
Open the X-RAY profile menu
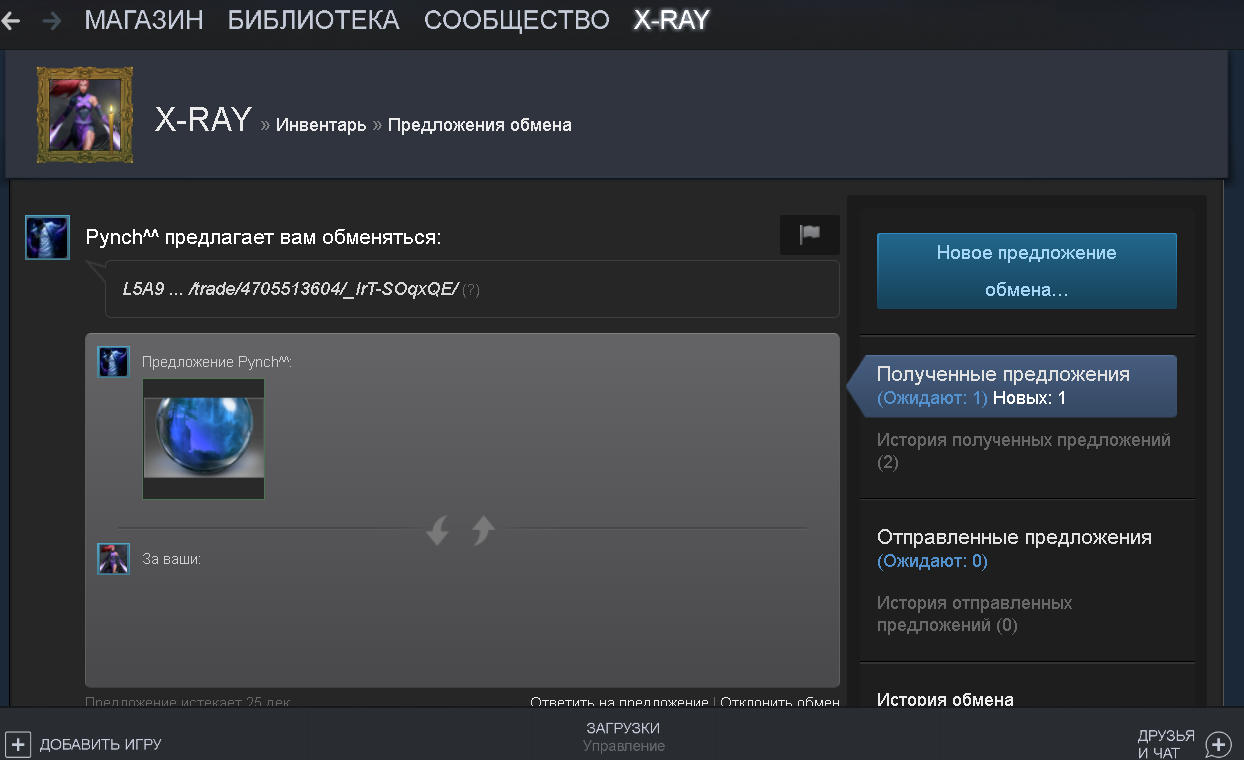[x=672, y=20]
